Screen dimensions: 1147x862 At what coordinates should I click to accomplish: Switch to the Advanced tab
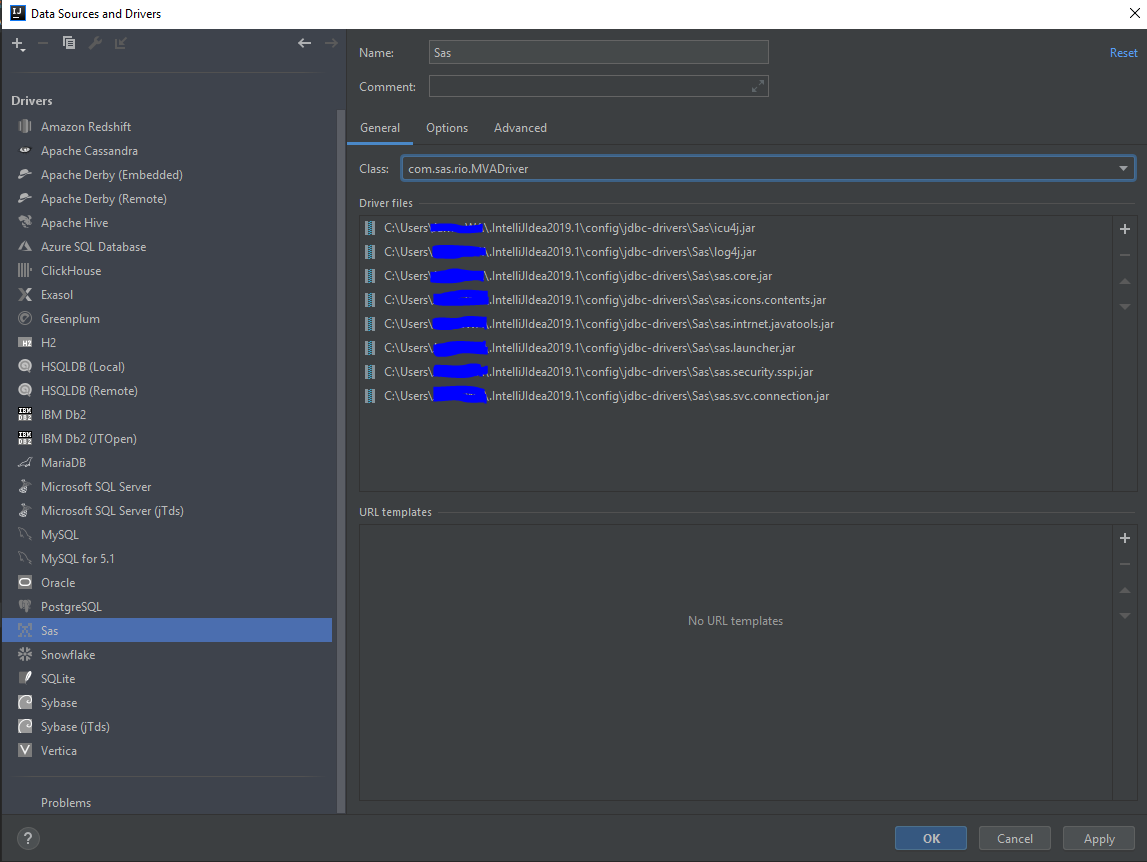pos(520,128)
